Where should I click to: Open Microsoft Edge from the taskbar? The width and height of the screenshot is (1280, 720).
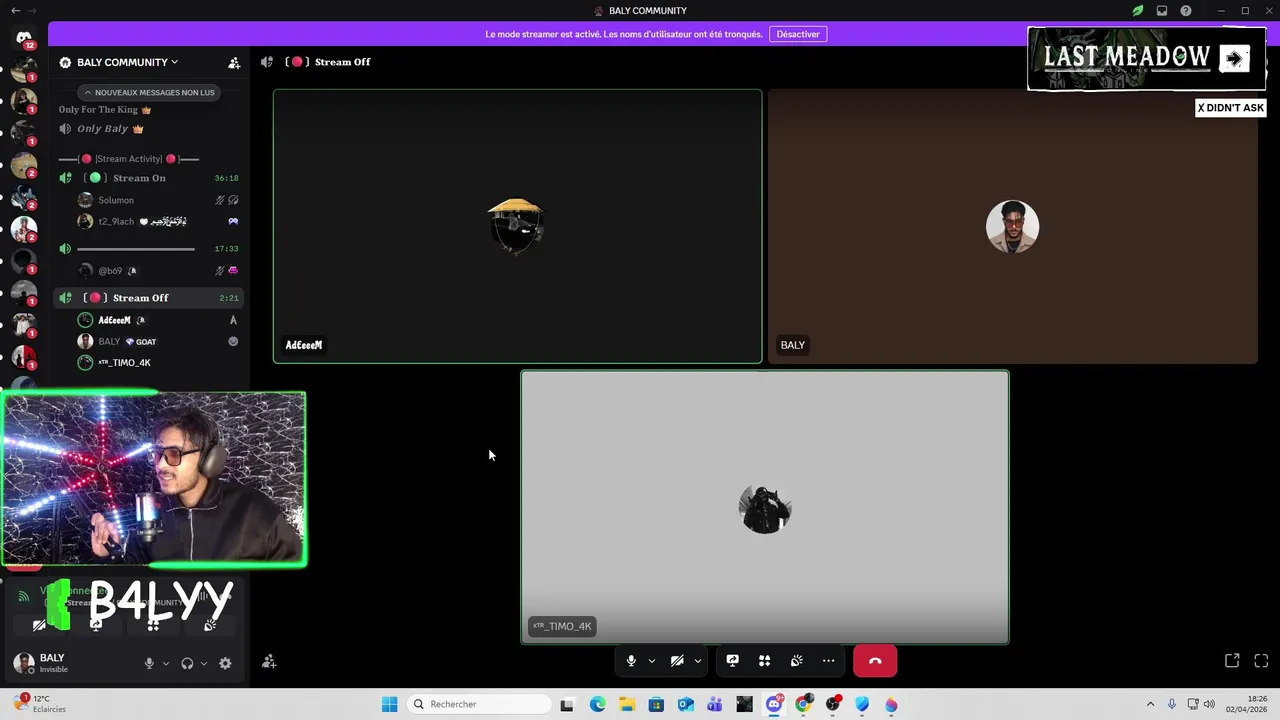point(597,704)
